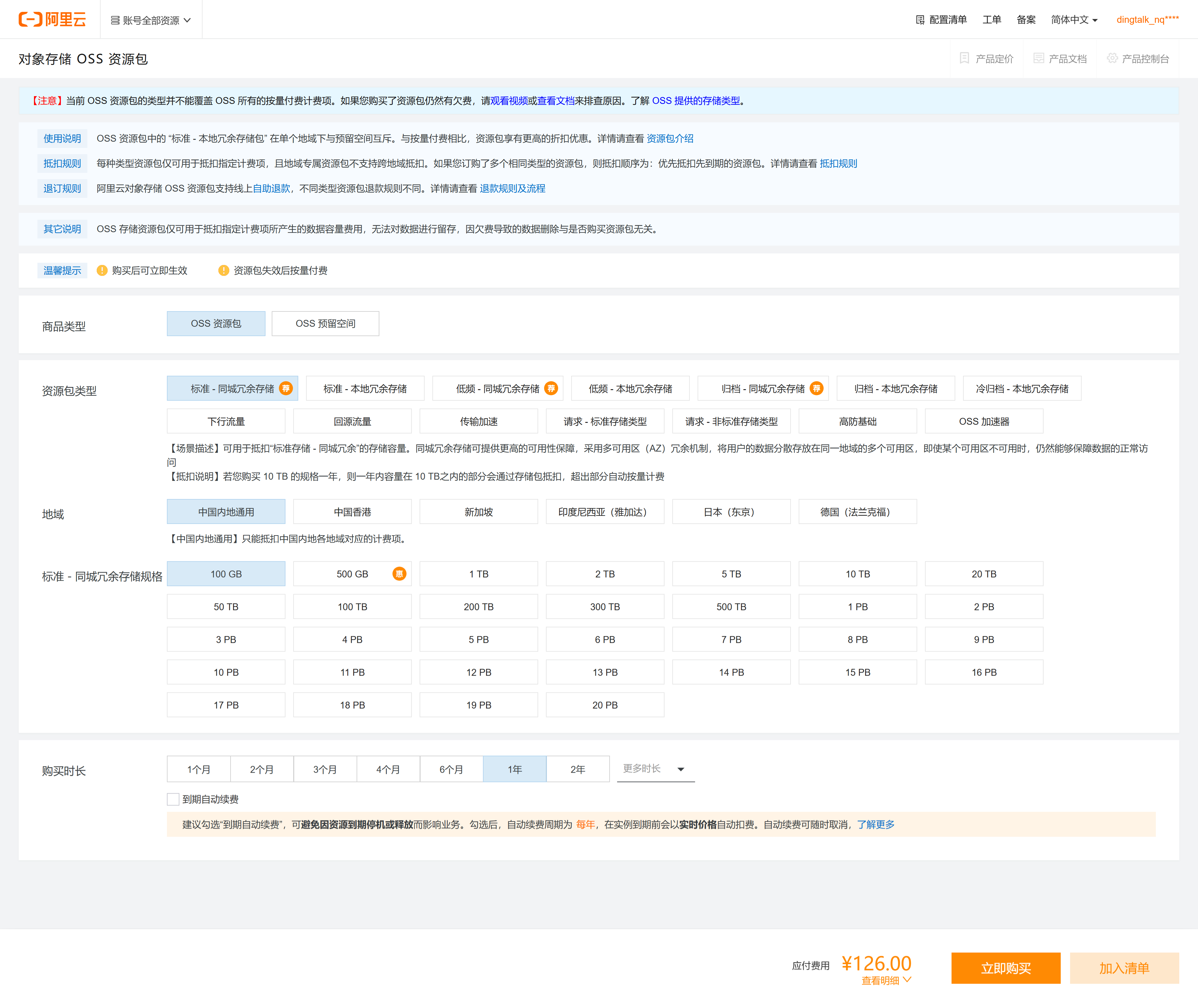Open 工单 in the top navigation
Image resolution: width=1198 pixels, height=1008 pixels.
(x=992, y=20)
